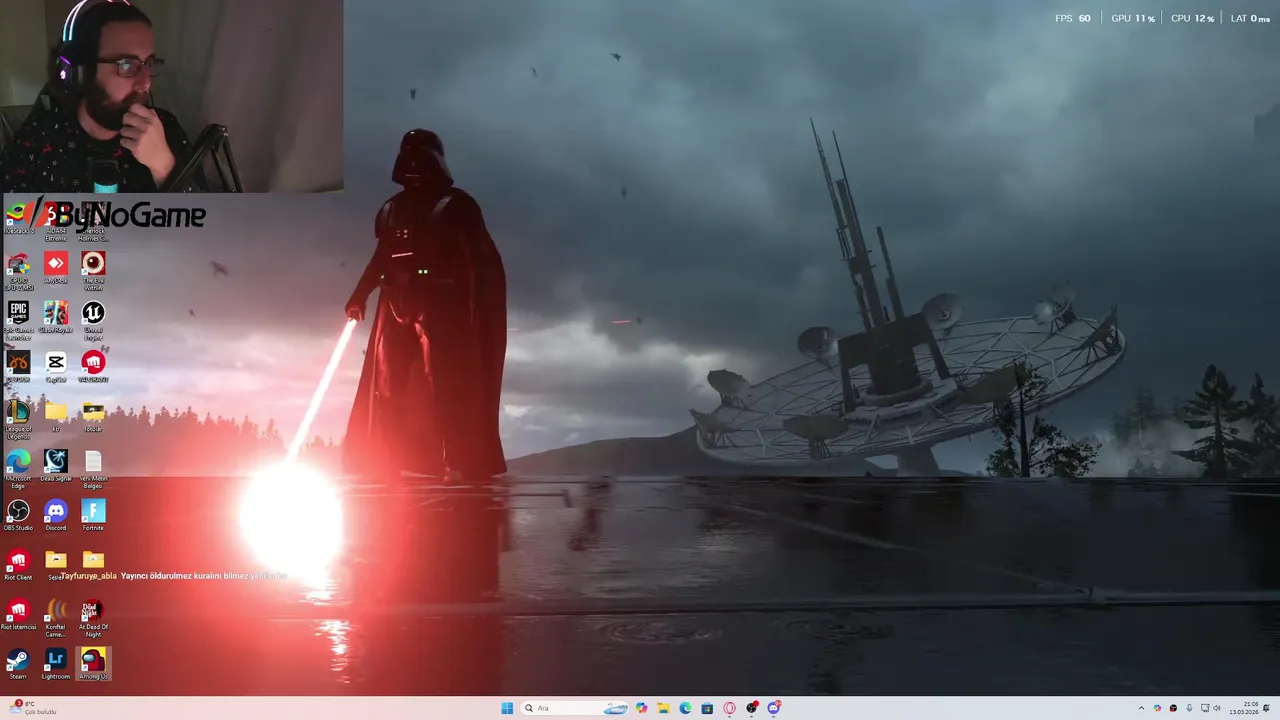Screen dimensions: 1280x720
Task: Expand hidden system tray icons chevron
Action: pyautogui.click(x=1141, y=708)
